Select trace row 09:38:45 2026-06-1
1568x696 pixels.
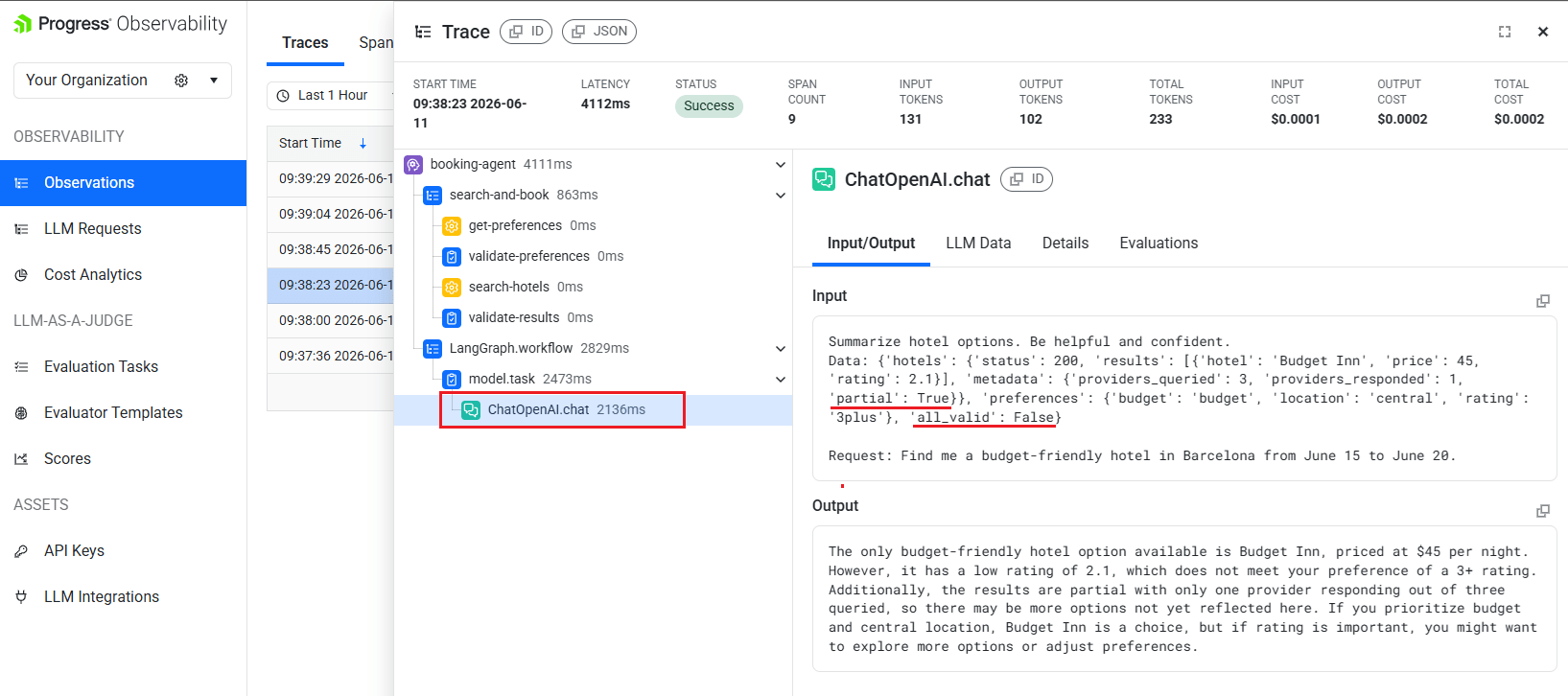click(x=331, y=249)
